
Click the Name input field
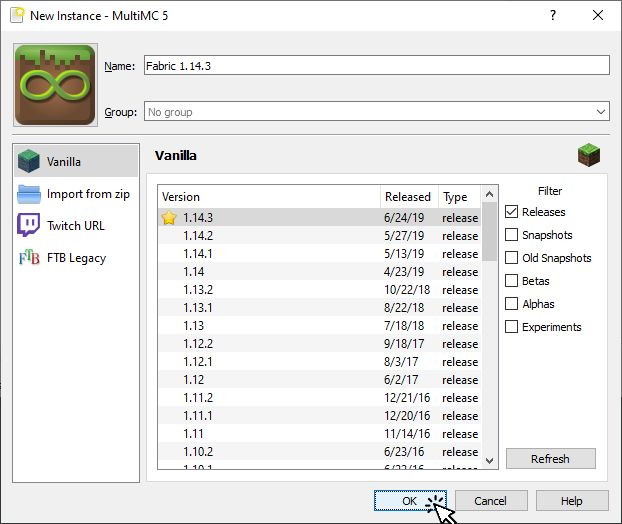(376, 65)
